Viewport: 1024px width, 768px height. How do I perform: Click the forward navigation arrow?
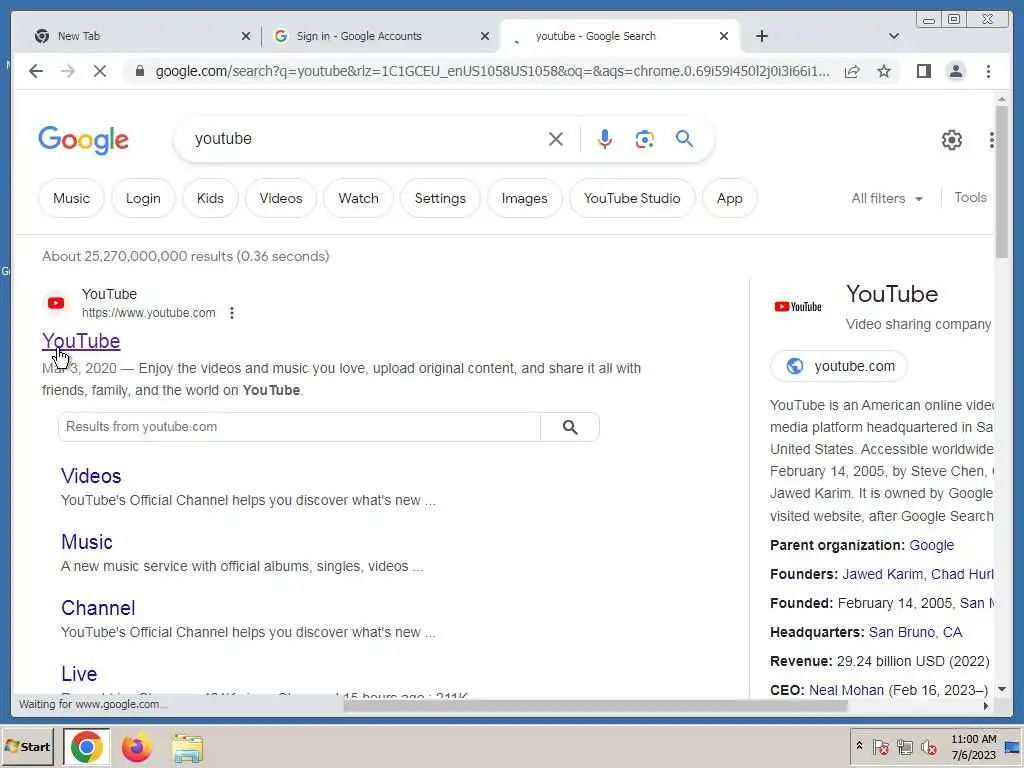68,71
